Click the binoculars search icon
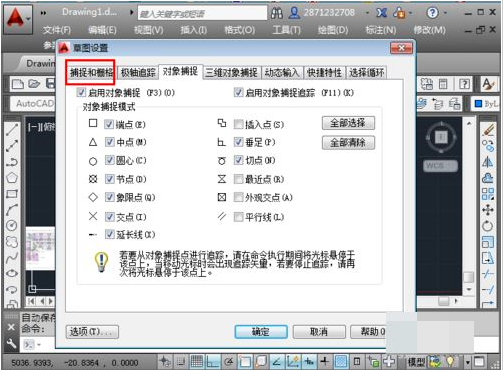Image resolution: width=503 pixels, height=370 pixels. pos(277,13)
